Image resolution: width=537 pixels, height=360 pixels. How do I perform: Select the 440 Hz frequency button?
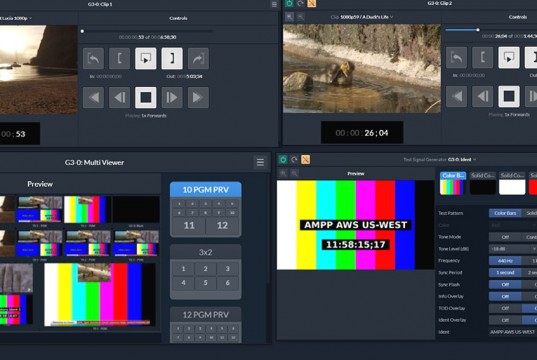(505, 261)
